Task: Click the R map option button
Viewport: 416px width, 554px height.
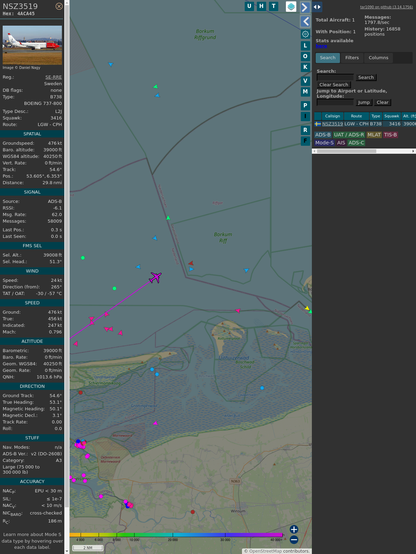Action: [305, 130]
